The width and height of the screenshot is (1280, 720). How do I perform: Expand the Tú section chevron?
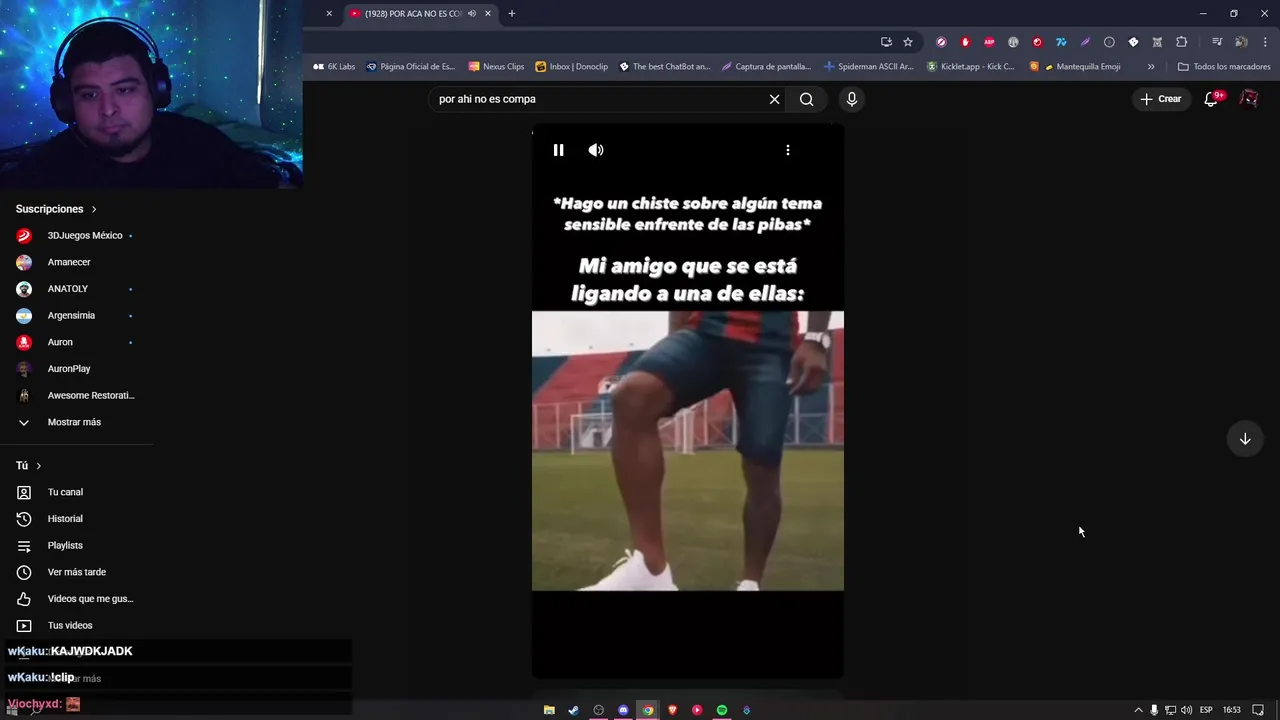[39, 466]
